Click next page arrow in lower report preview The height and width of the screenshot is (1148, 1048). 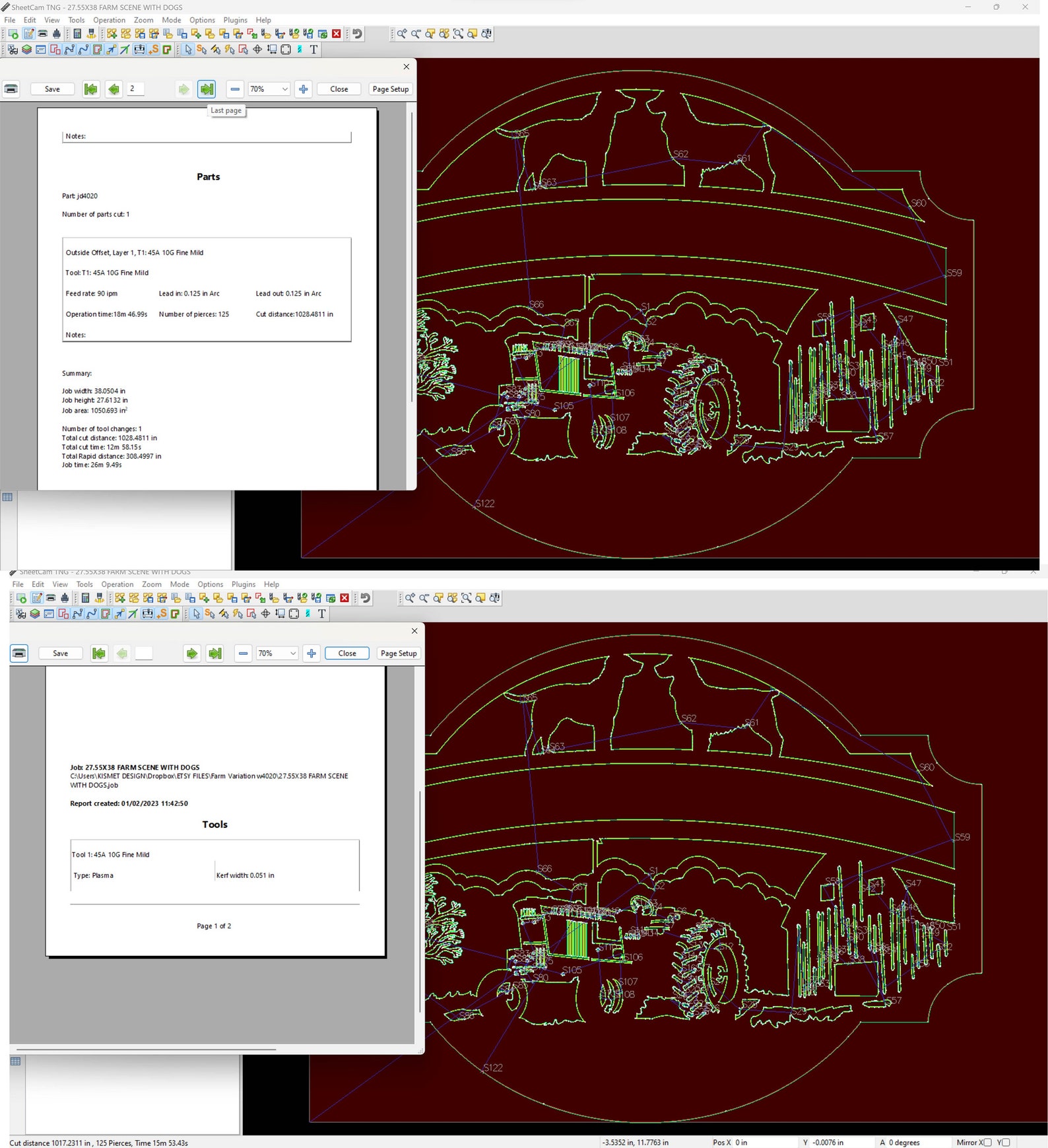click(191, 654)
